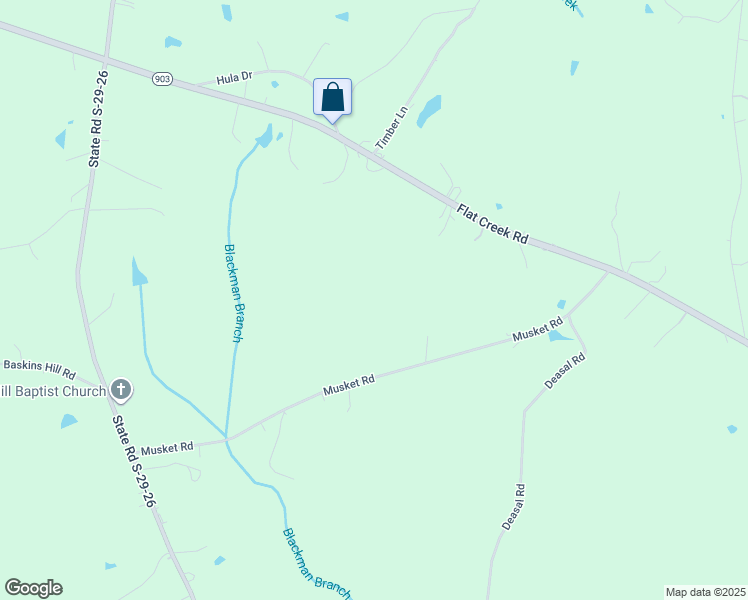Click the Hula Dr street label
The width and height of the screenshot is (748, 600).
234,78
